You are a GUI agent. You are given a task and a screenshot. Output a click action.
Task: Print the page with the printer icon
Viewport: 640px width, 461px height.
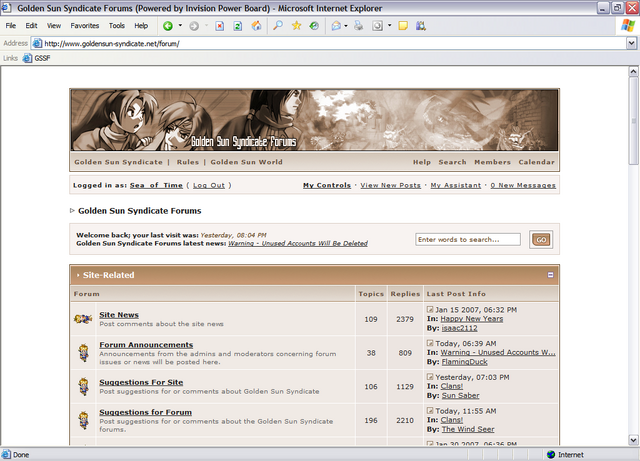point(359,26)
